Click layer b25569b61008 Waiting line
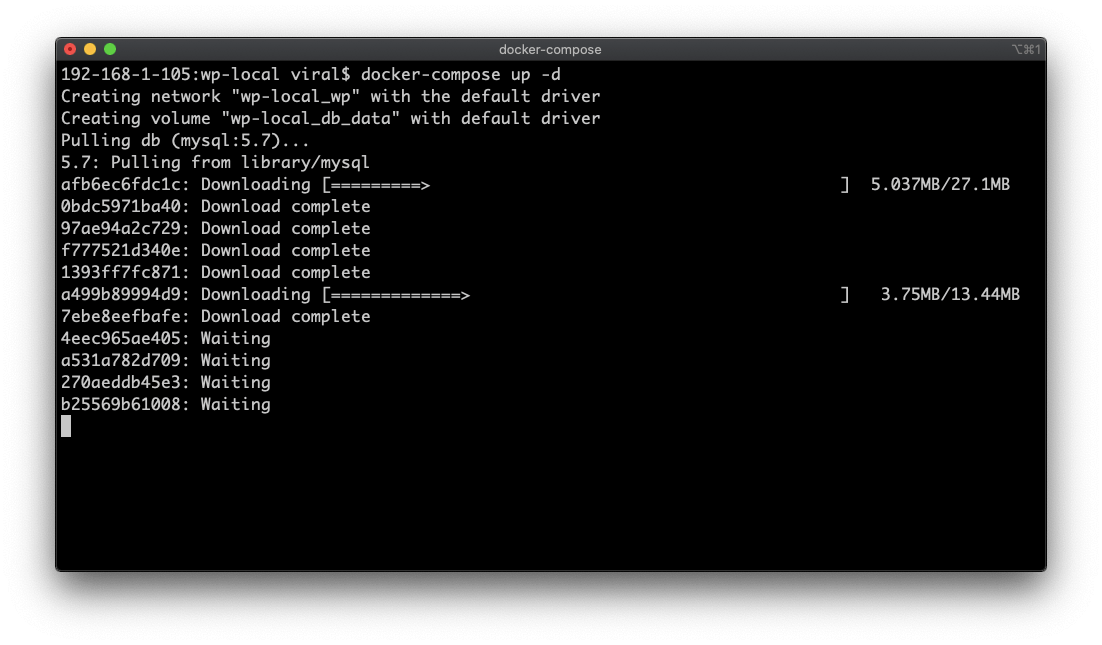The image size is (1102, 645). tap(165, 405)
